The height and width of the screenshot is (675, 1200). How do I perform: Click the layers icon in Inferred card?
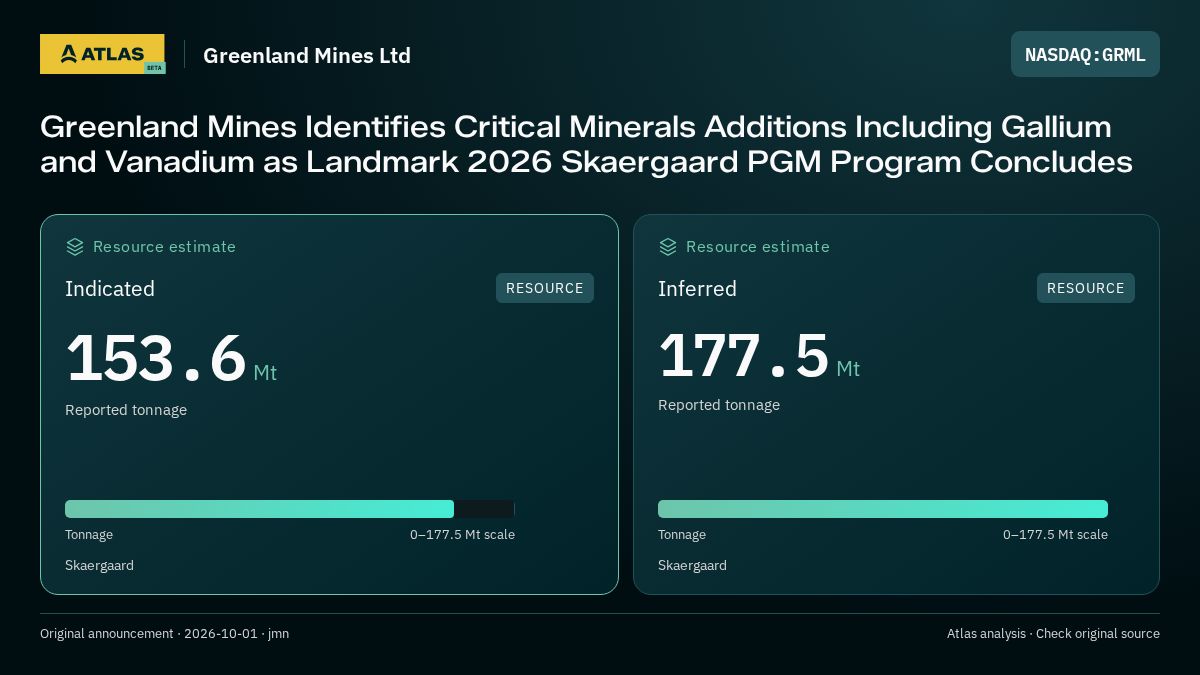[x=668, y=247]
